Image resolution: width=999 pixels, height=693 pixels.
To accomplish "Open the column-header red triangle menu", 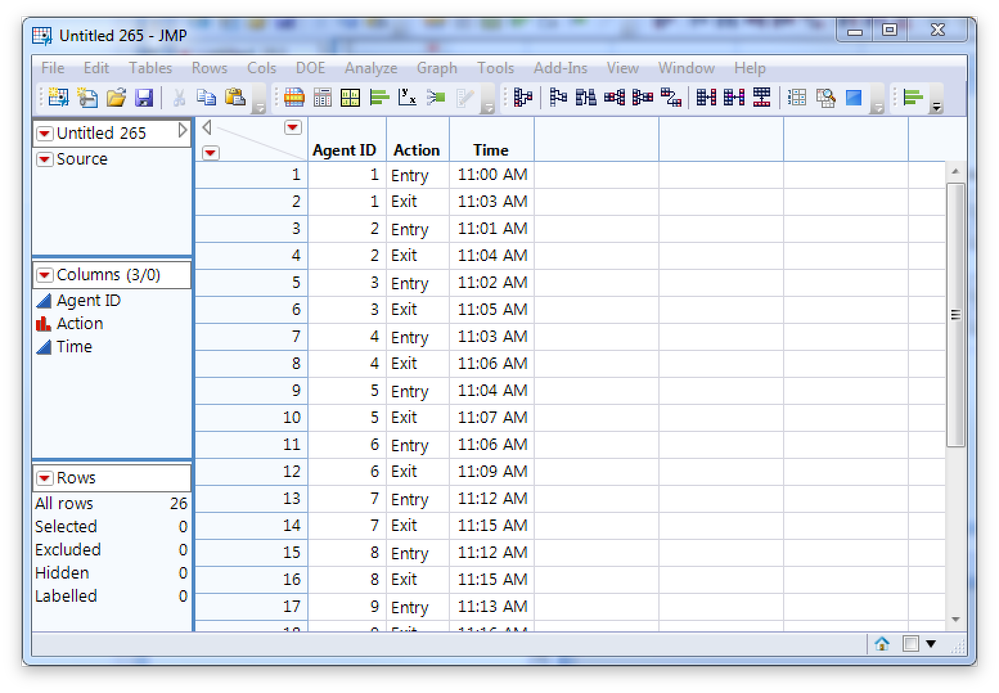I will (292, 127).
